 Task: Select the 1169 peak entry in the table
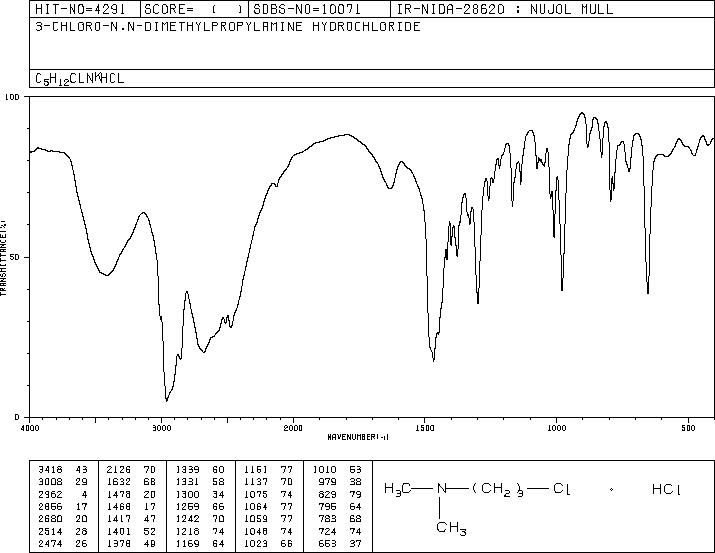tap(200, 544)
